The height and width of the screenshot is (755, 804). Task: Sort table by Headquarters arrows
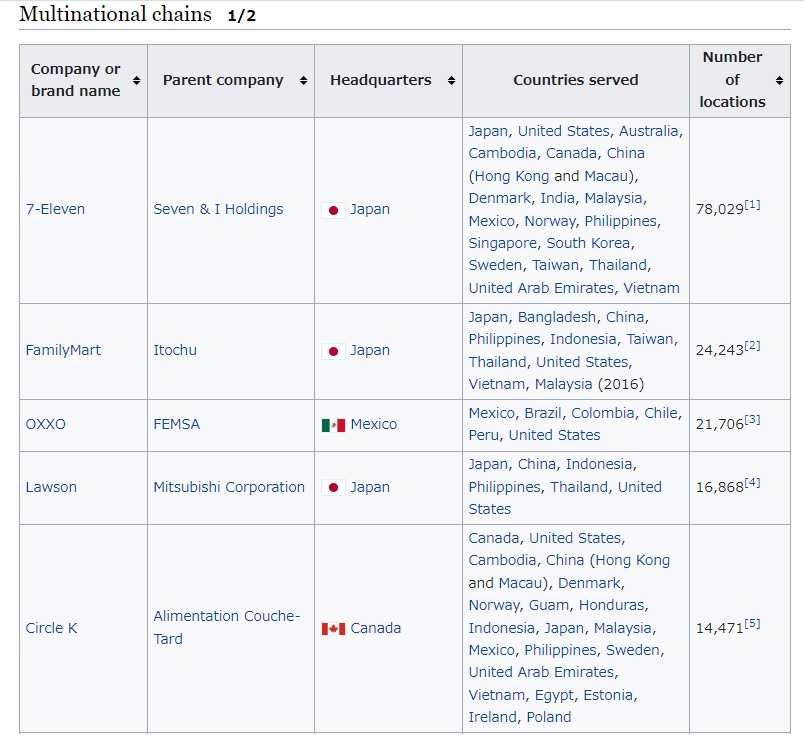[451, 80]
